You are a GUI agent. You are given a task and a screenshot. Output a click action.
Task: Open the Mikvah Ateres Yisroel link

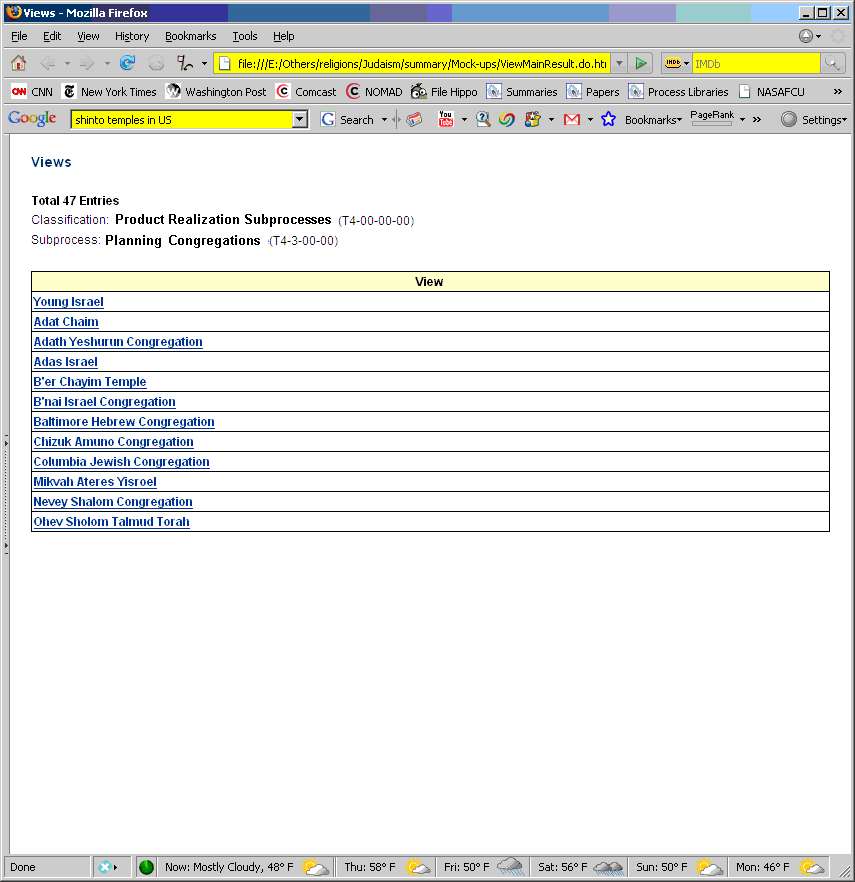pos(95,482)
